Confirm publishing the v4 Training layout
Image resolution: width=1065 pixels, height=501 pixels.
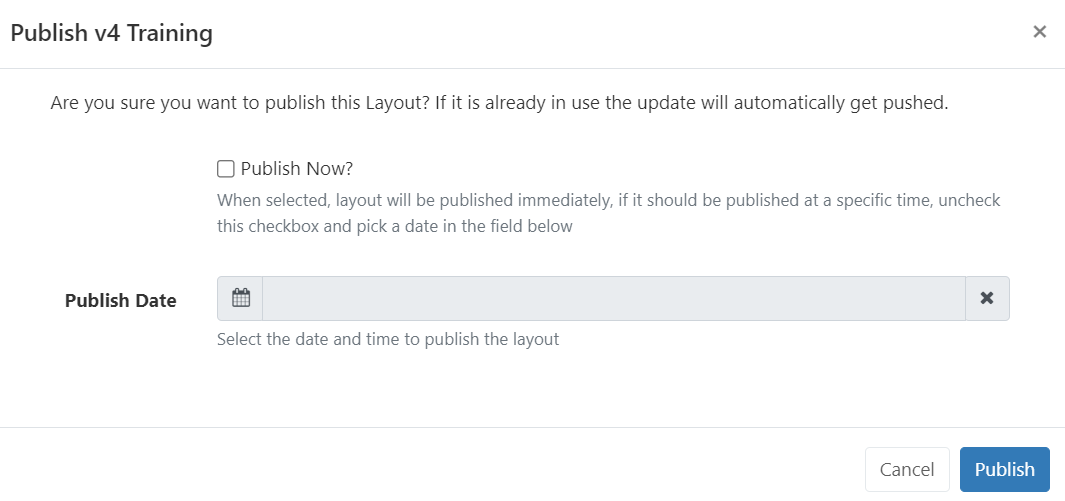click(x=1004, y=469)
